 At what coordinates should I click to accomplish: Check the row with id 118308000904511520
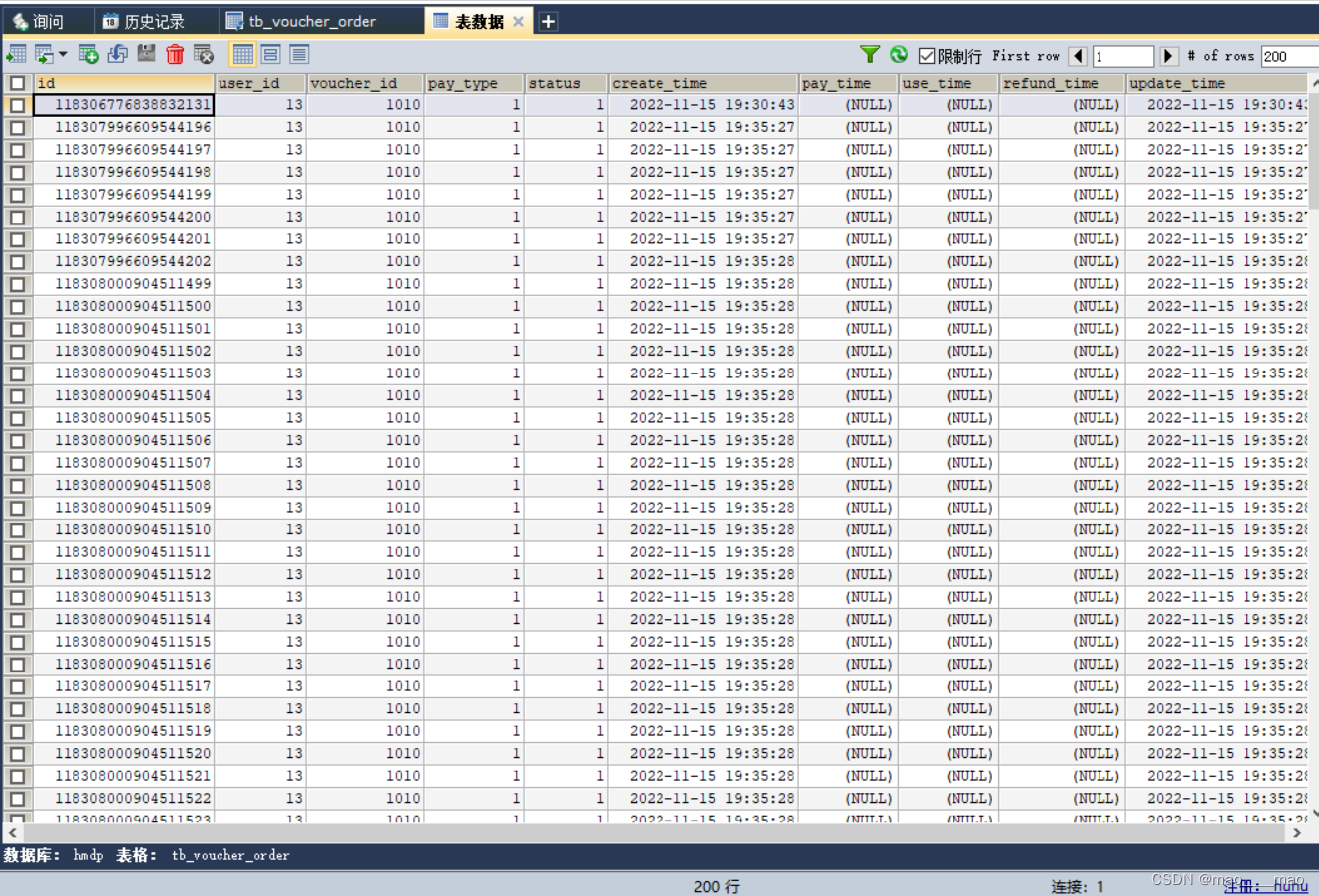click(17, 754)
